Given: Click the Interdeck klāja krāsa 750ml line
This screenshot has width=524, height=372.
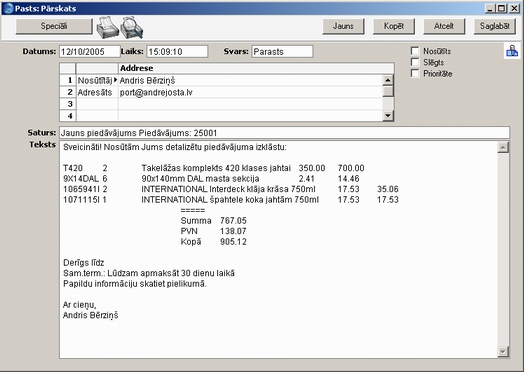Looking at the screenshot, I should pos(228,189).
